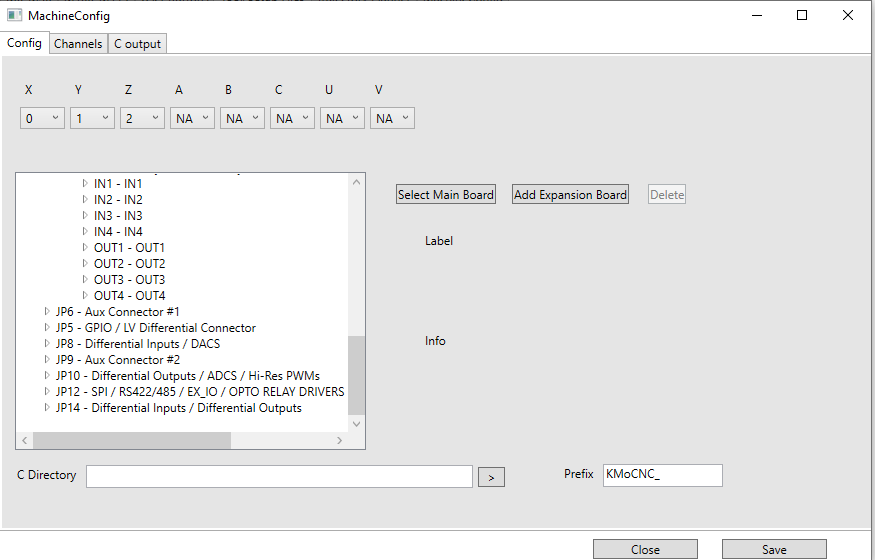This screenshot has height=560, width=875.
Task: Save the machine configuration
Action: point(774,549)
